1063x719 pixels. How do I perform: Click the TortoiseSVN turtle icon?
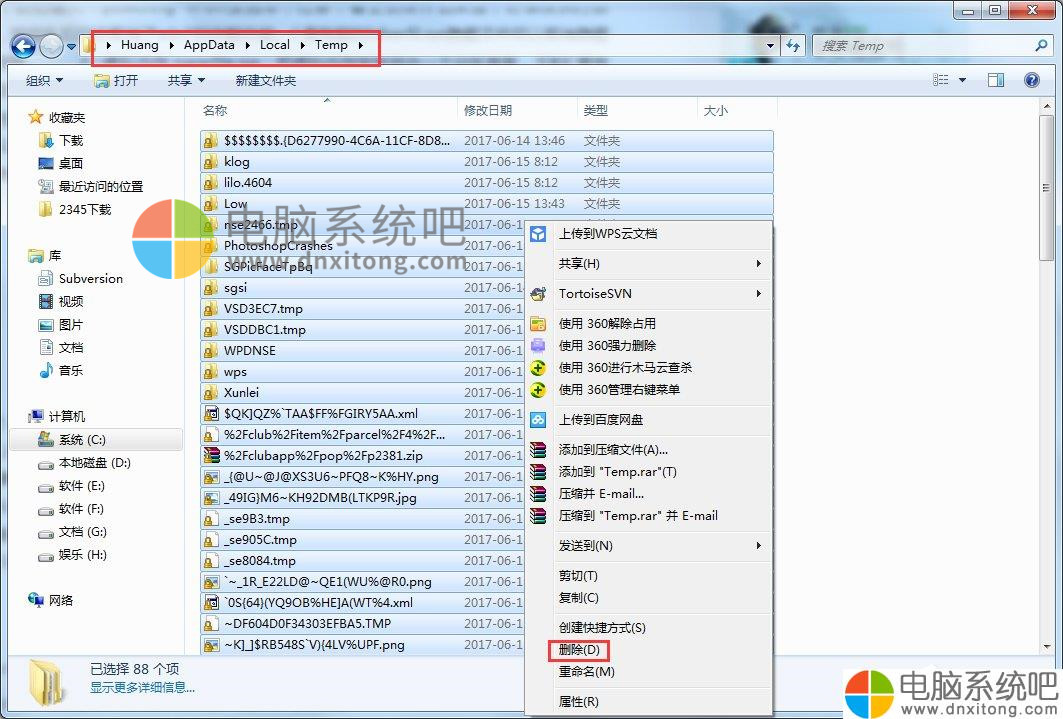coord(538,294)
